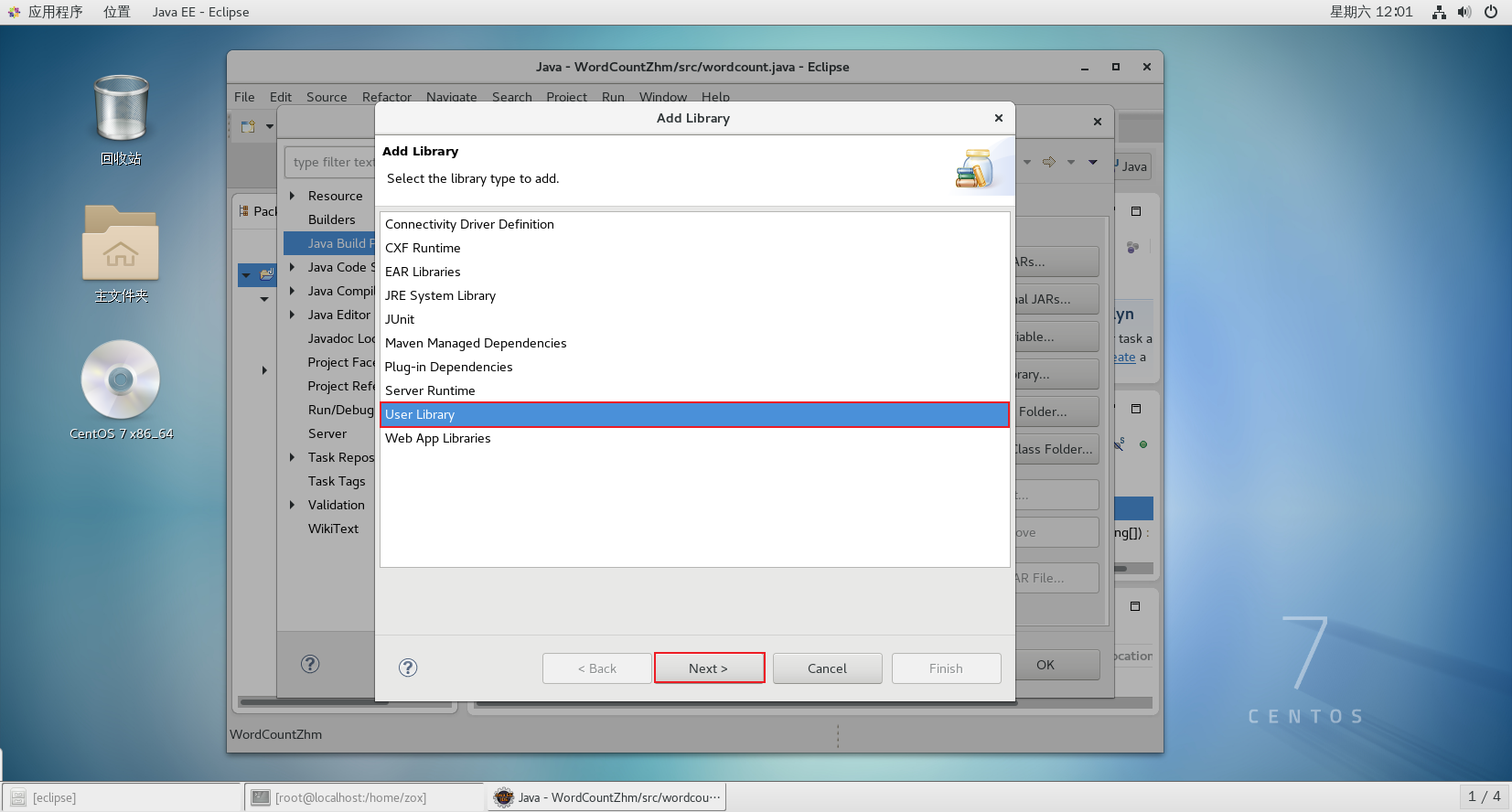Click the clock showing 星期六 12:01

[x=1370, y=12]
